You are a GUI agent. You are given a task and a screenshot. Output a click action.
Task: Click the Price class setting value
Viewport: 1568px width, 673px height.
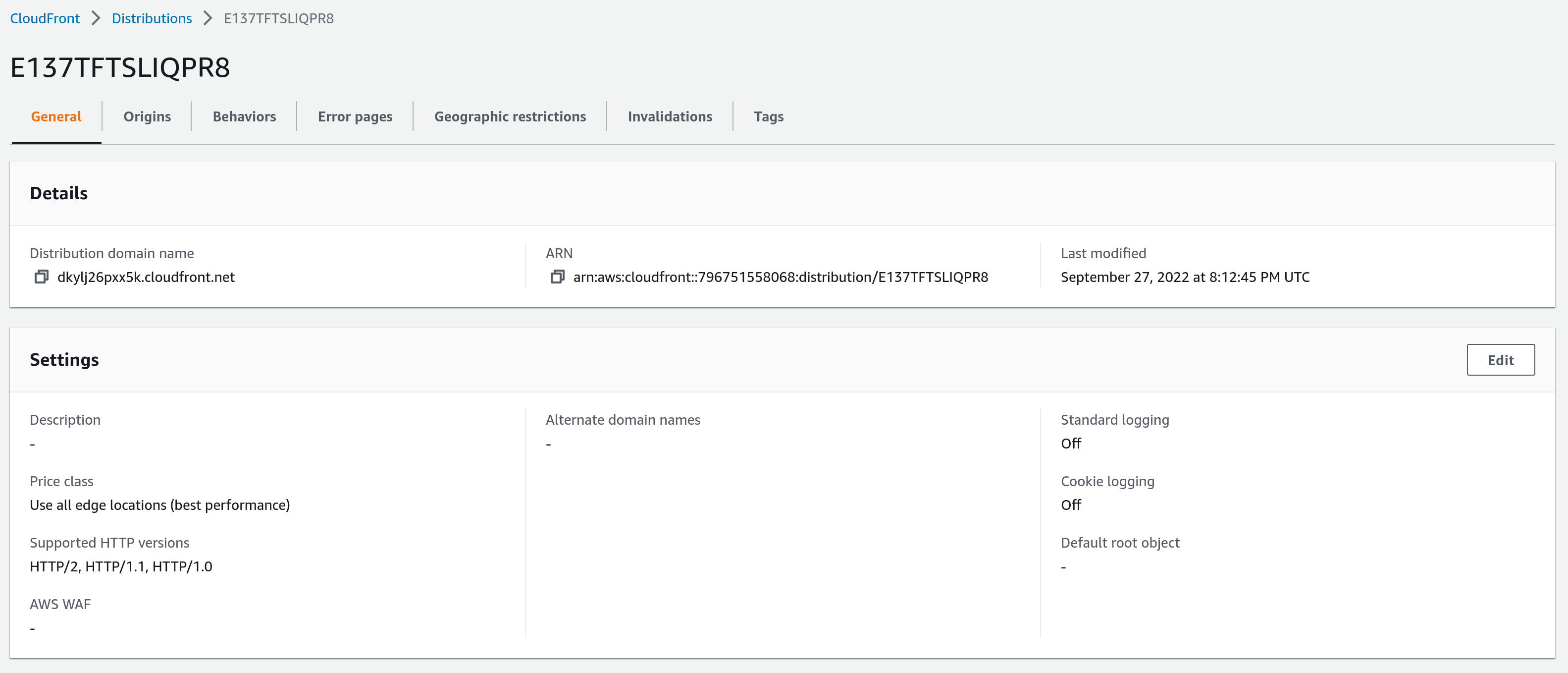point(159,505)
